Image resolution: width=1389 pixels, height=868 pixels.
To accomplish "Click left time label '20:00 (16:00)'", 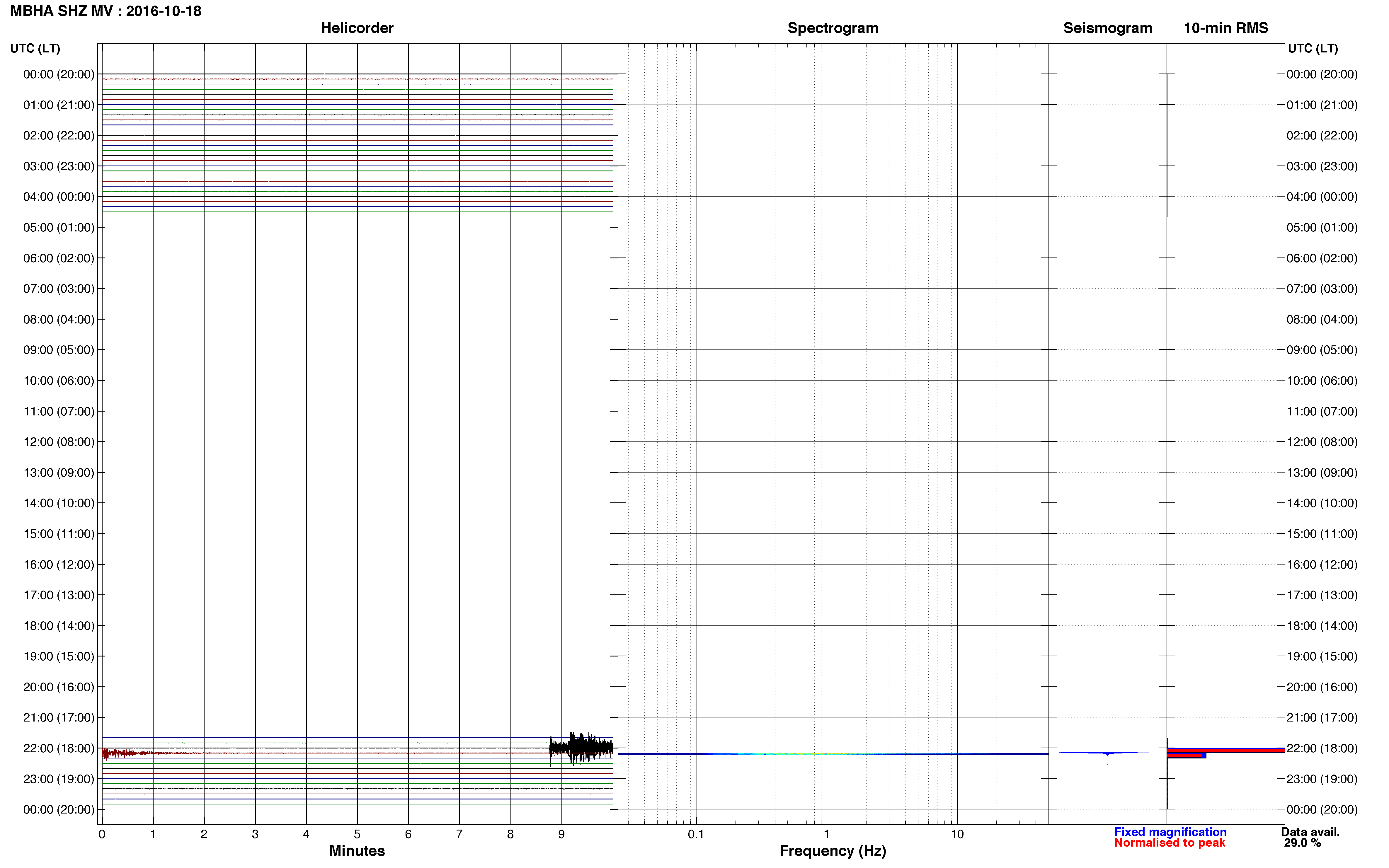I will tap(59, 687).
